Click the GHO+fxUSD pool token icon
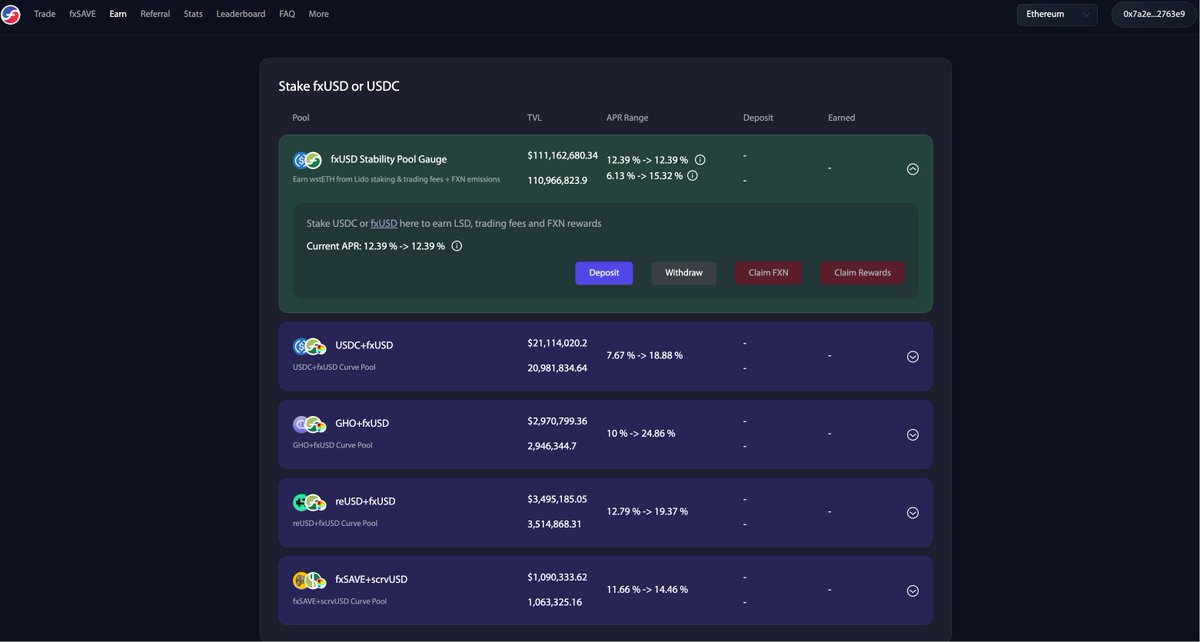The image size is (1200, 642). [x=308, y=424]
